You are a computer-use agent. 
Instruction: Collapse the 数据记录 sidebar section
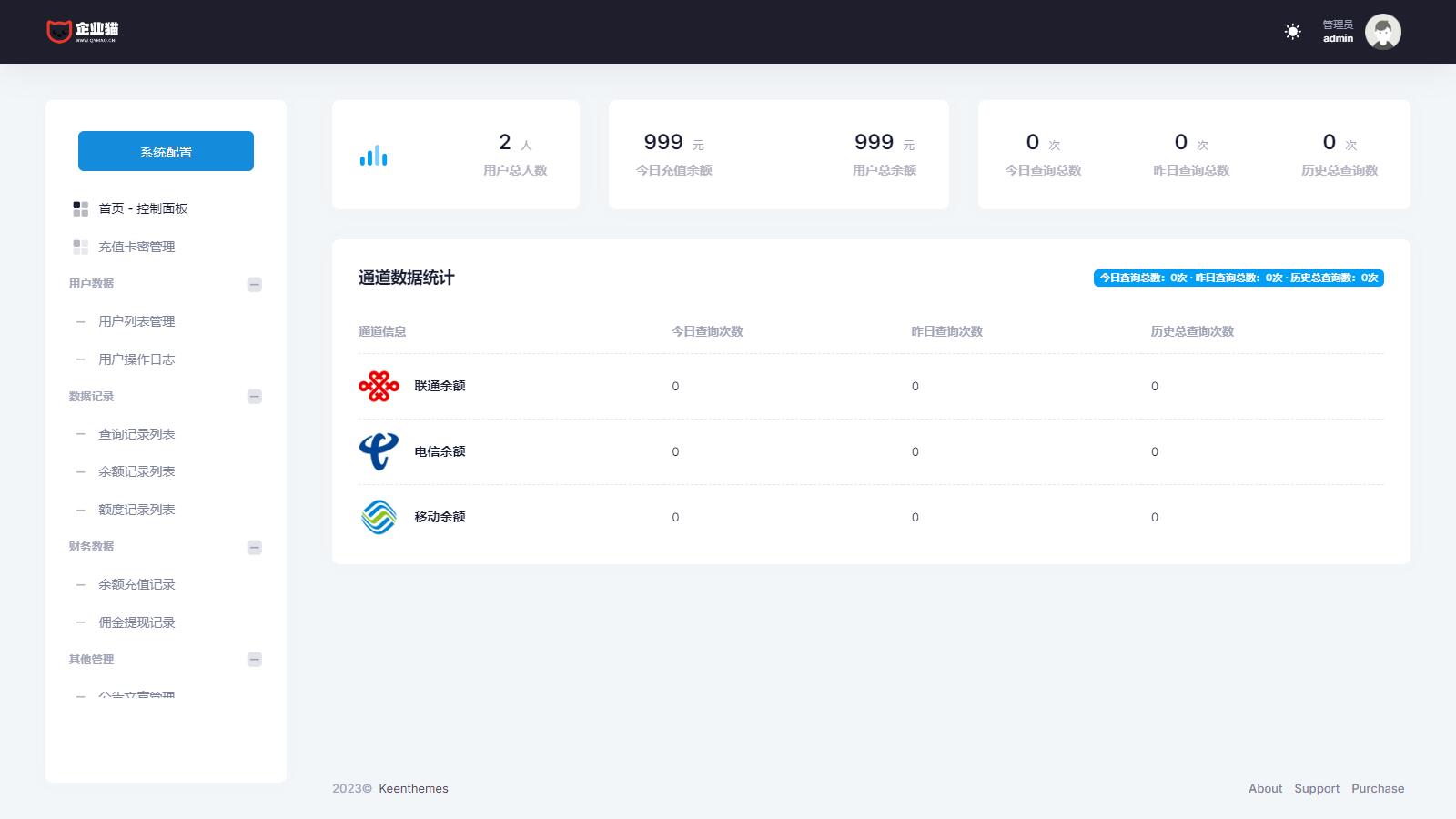tap(255, 397)
